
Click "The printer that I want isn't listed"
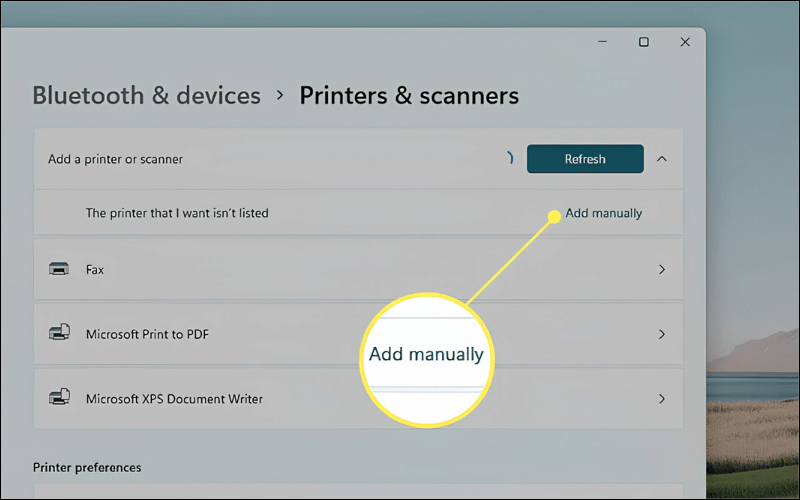click(x=177, y=213)
